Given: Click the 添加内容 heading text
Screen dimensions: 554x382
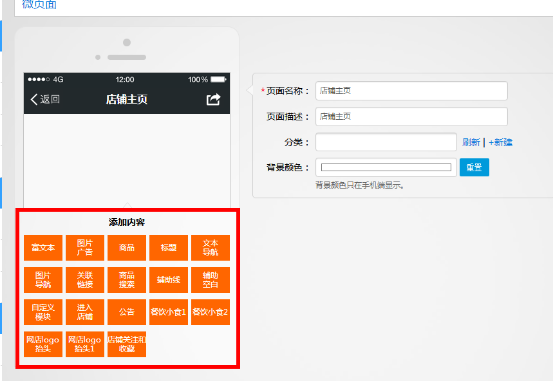Looking at the screenshot, I should (126, 222).
